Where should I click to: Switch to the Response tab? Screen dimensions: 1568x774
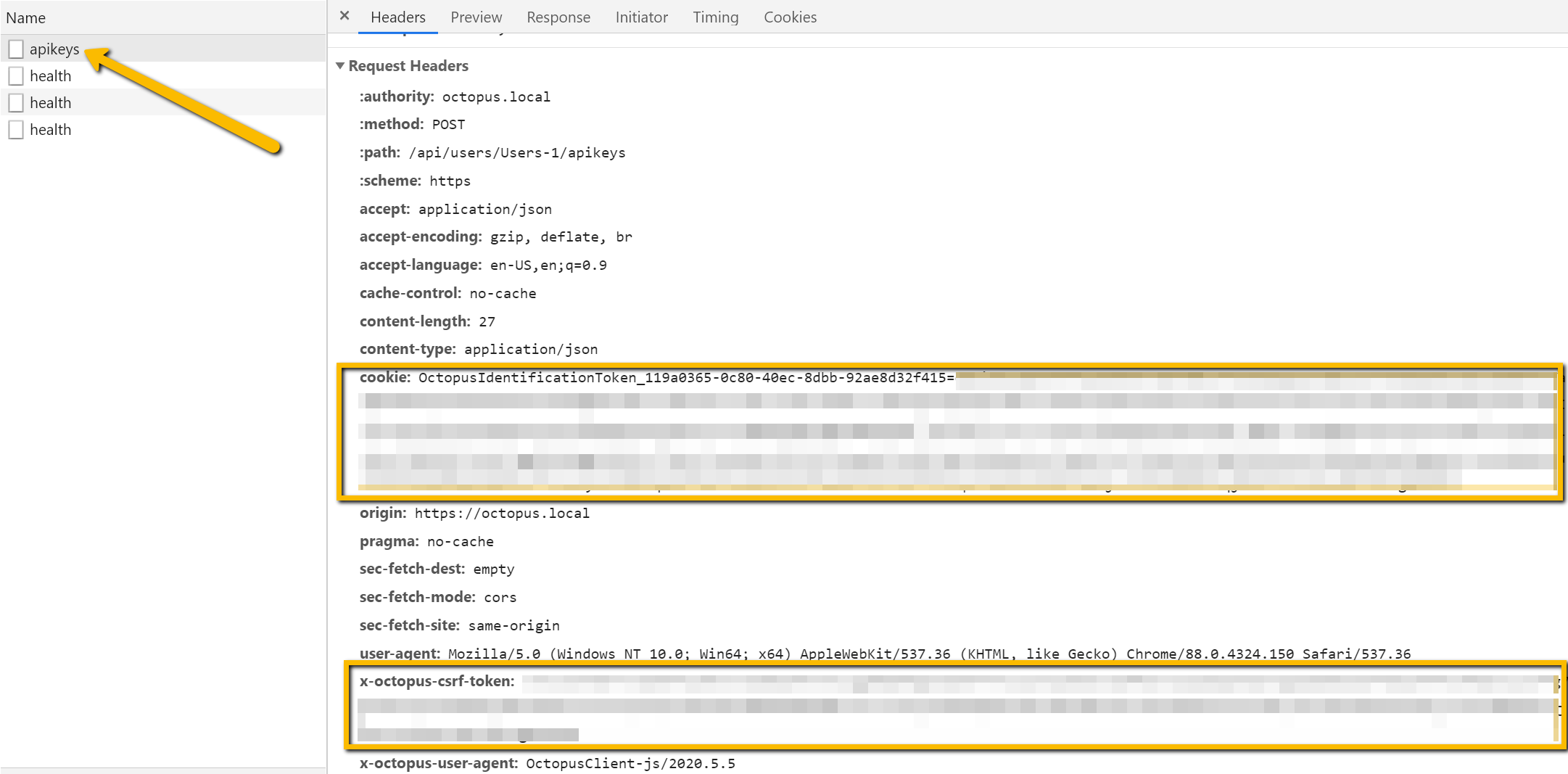[x=558, y=17]
